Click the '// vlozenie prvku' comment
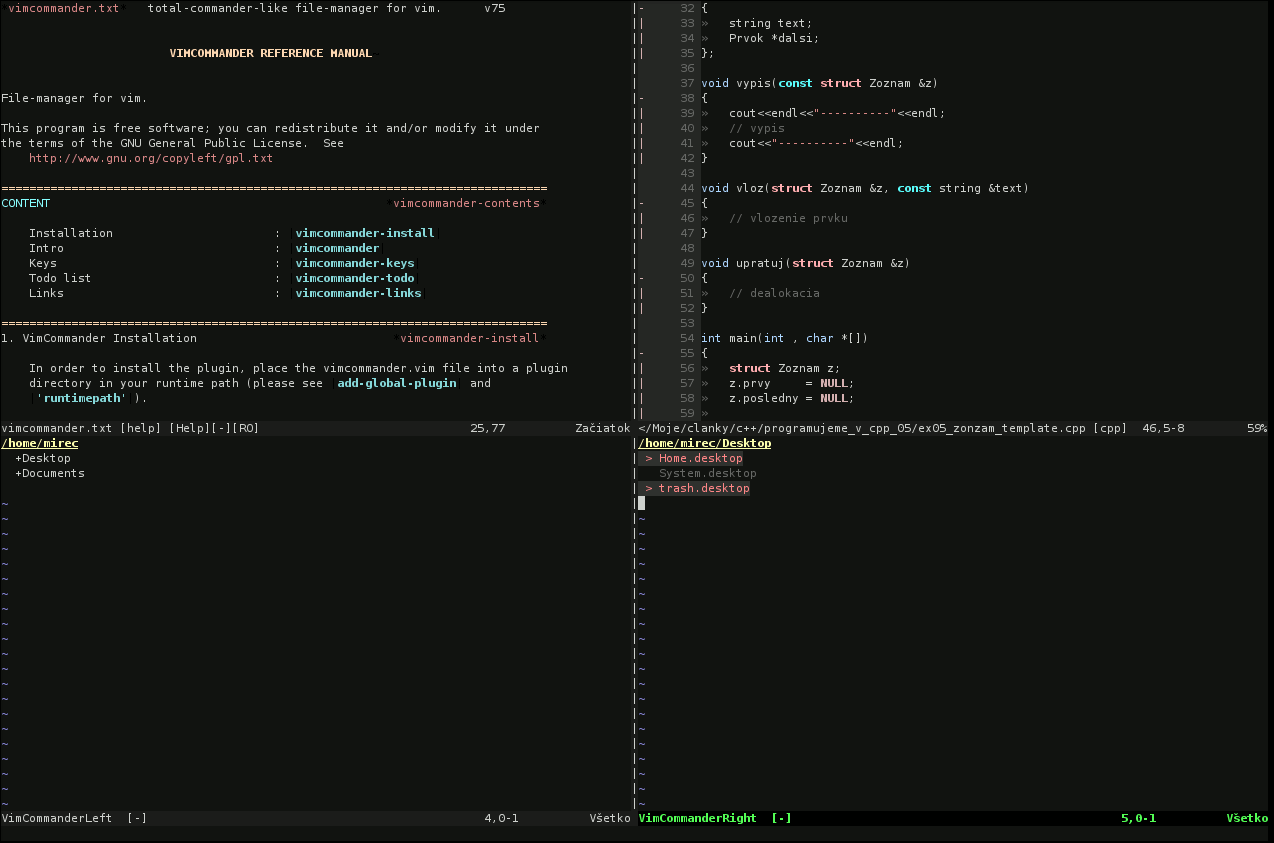 788,218
